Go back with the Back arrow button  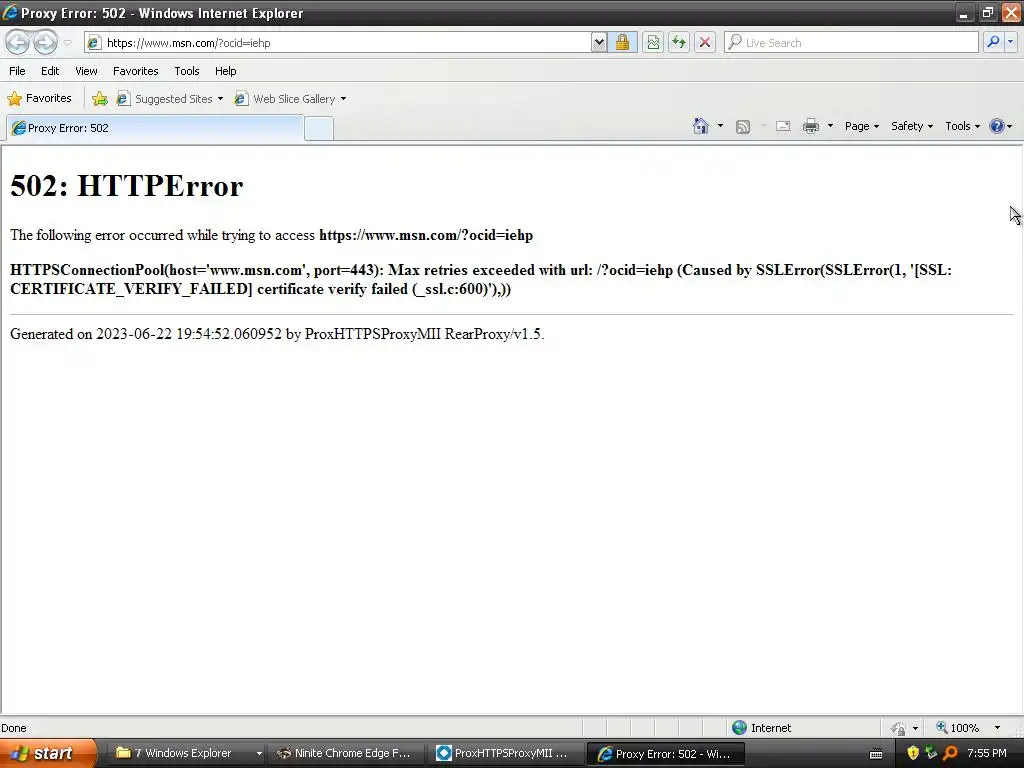[x=17, y=42]
